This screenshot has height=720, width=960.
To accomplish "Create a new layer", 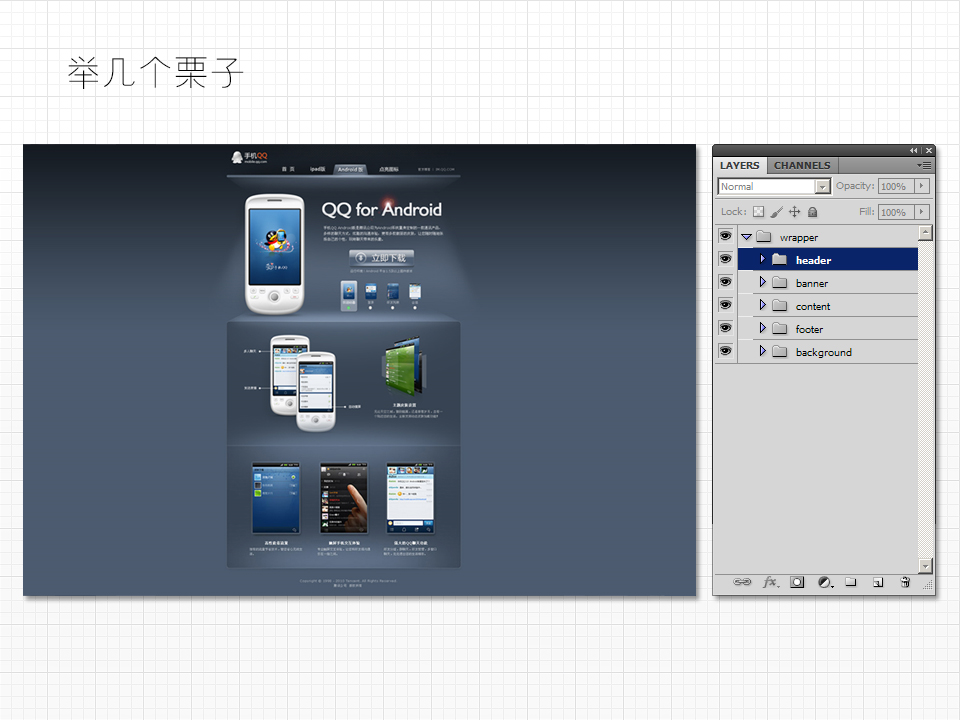I will (x=878, y=582).
